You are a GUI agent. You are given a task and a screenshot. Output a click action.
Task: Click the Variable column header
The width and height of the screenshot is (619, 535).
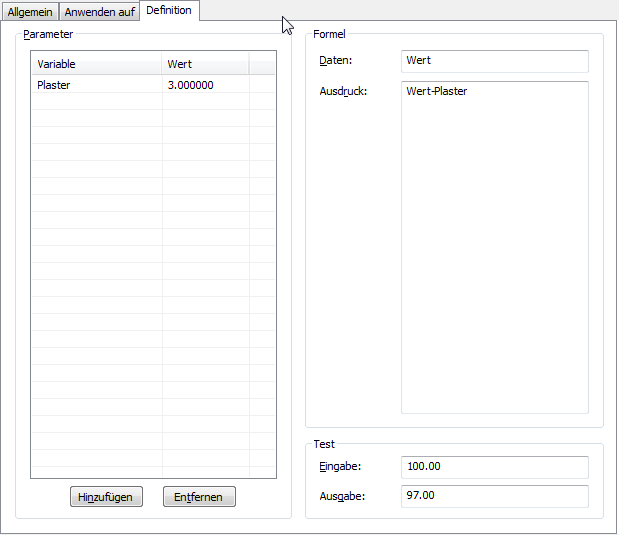pos(96,64)
